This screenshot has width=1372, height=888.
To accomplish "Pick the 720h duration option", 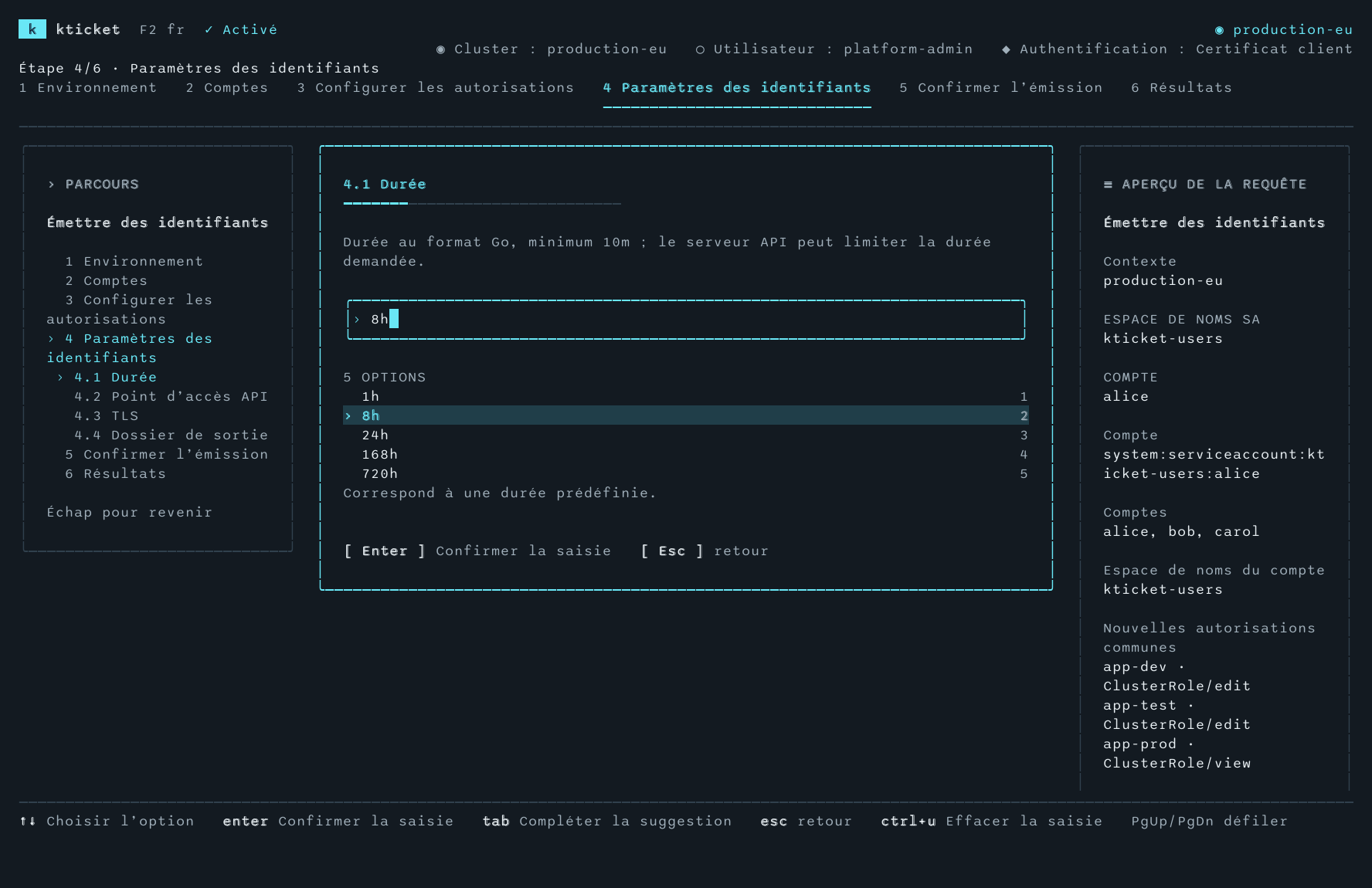I will pyautogui.click(x=686, y=474).
